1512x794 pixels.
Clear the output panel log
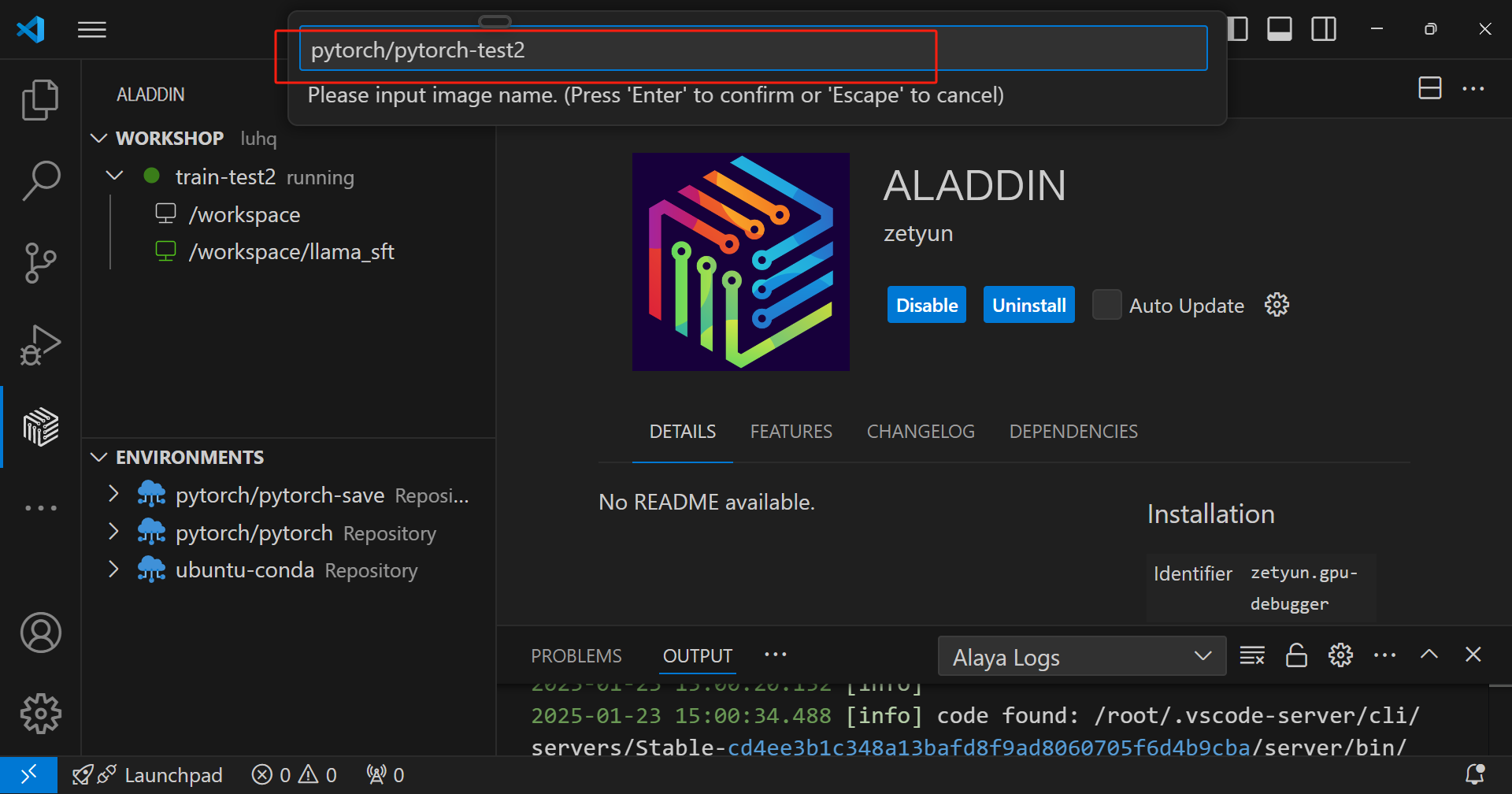1251,655
